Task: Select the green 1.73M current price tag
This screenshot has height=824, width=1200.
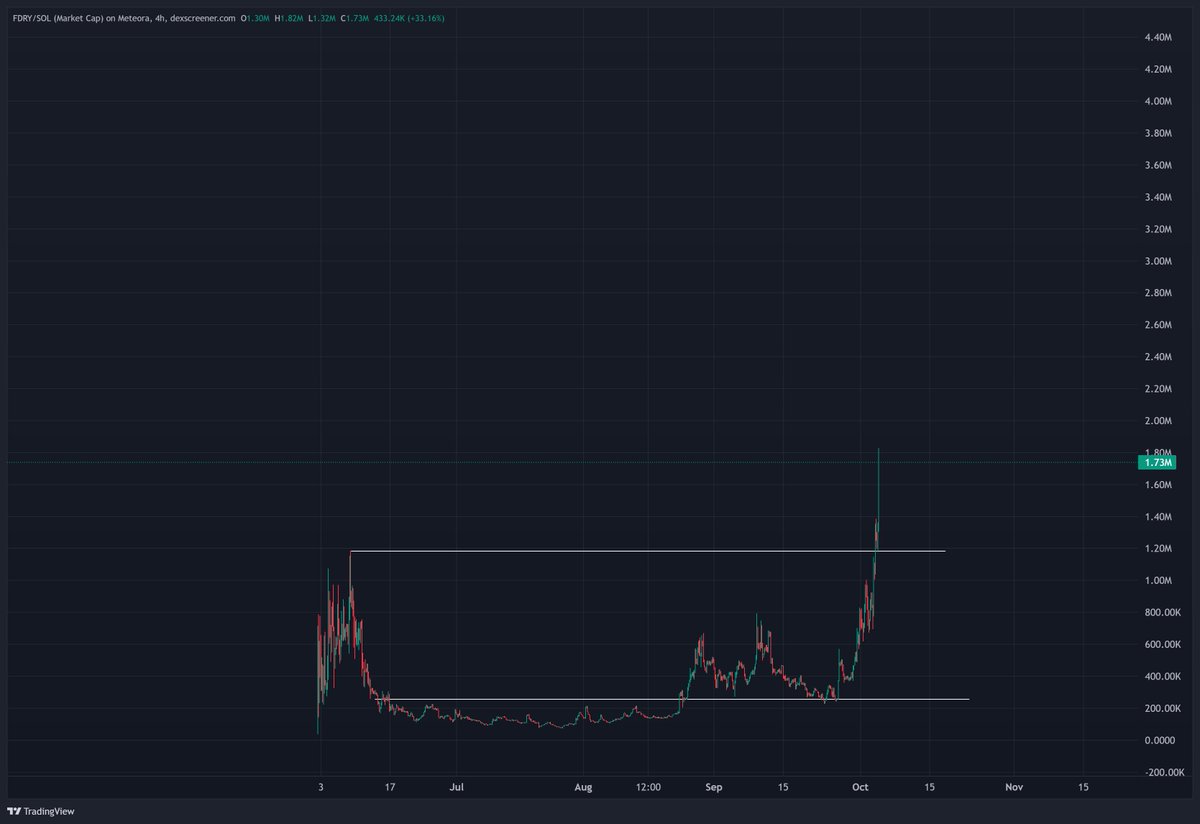Action: [x=1155, y=462]
